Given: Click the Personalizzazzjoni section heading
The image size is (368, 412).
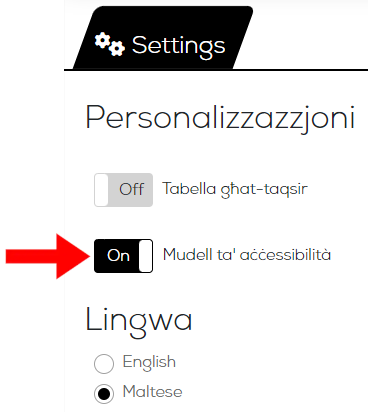Looking at the screenshot, I should pos(220,119).
